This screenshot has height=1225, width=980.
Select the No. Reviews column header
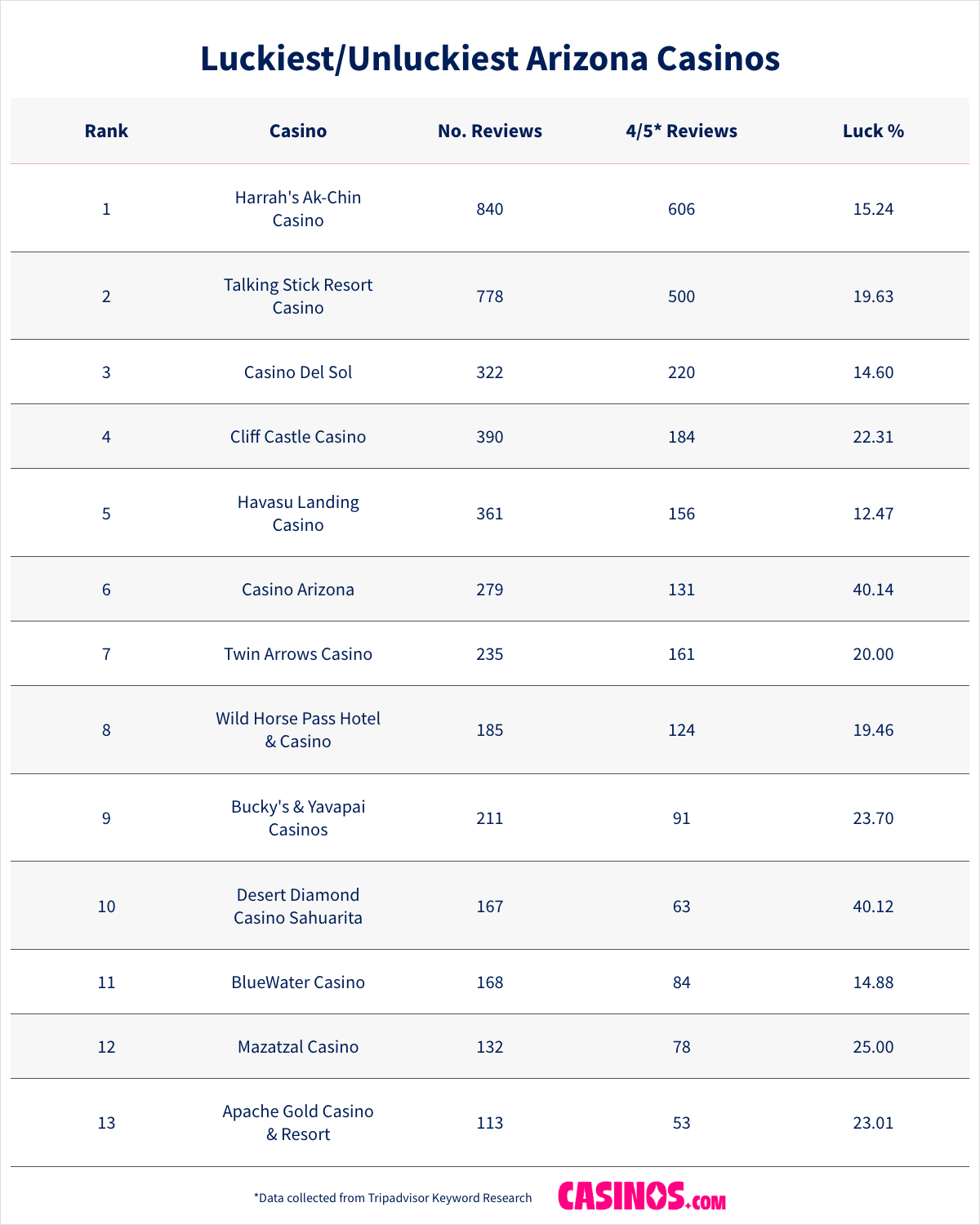click(490, 131)
